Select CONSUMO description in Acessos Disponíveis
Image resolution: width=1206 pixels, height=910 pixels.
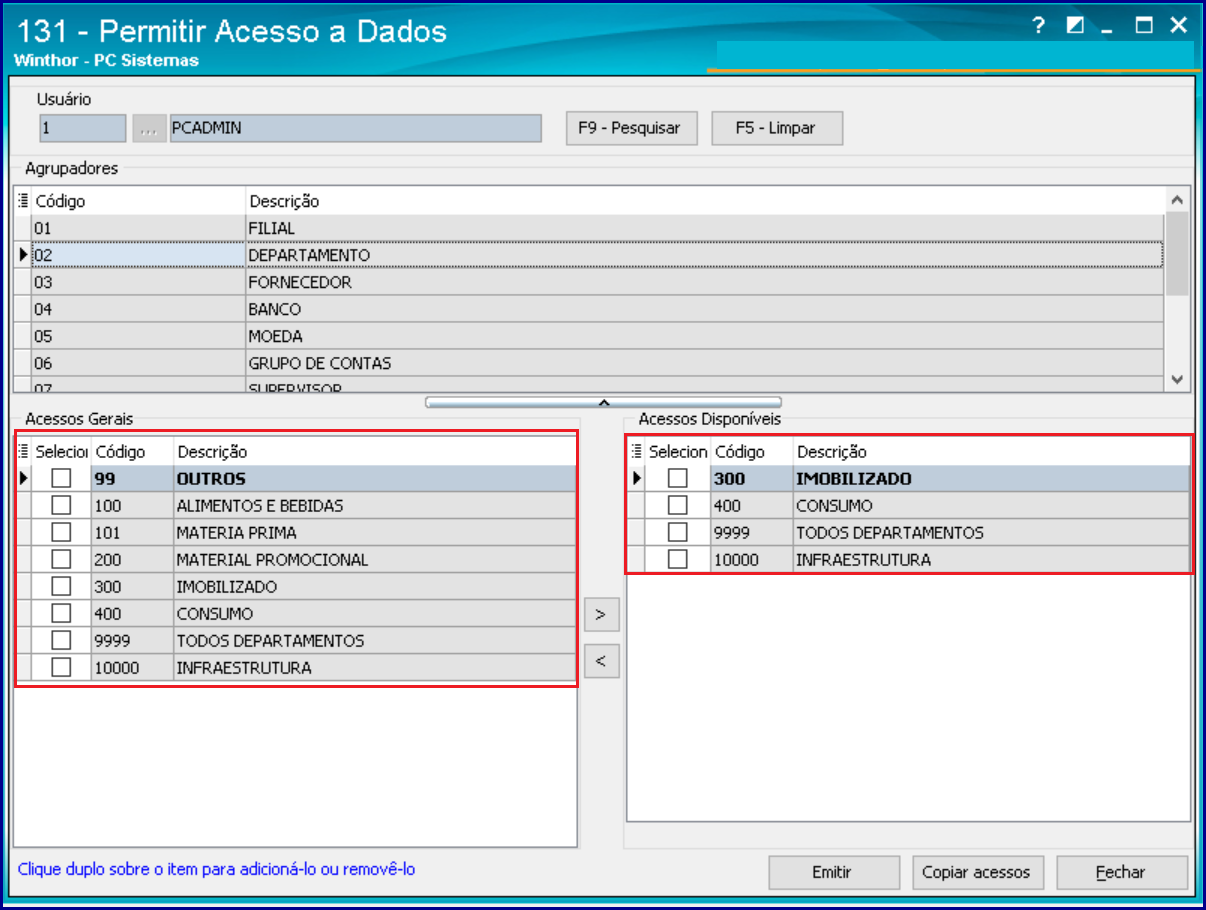pos(991,505)
